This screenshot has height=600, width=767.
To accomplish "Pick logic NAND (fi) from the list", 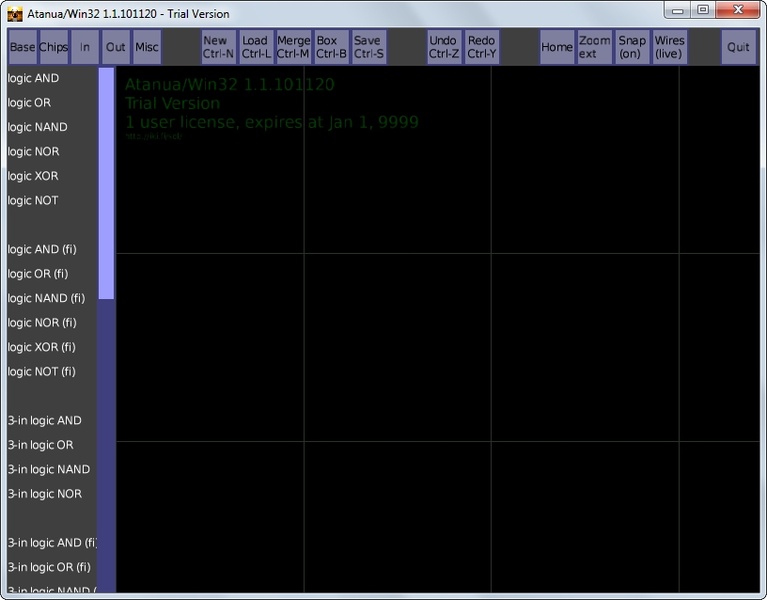I will pos(46,298).
